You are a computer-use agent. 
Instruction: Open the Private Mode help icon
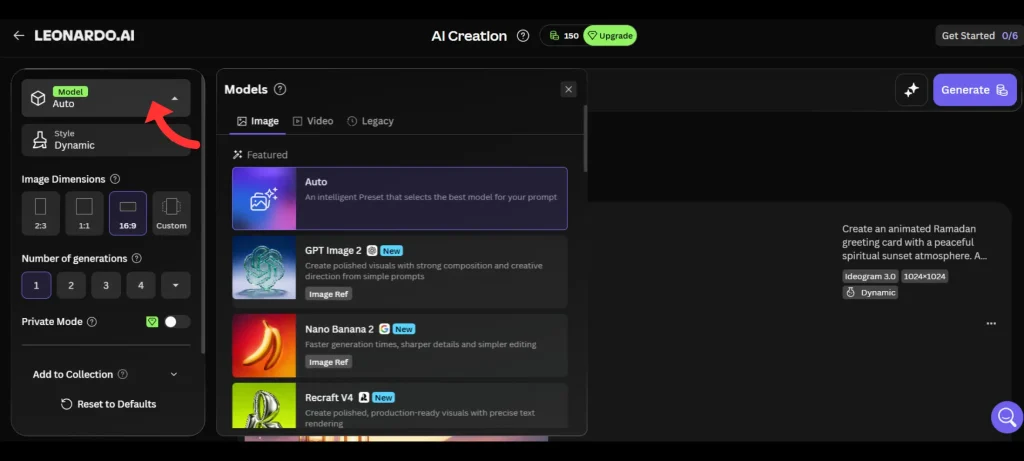tap(92, 322)
